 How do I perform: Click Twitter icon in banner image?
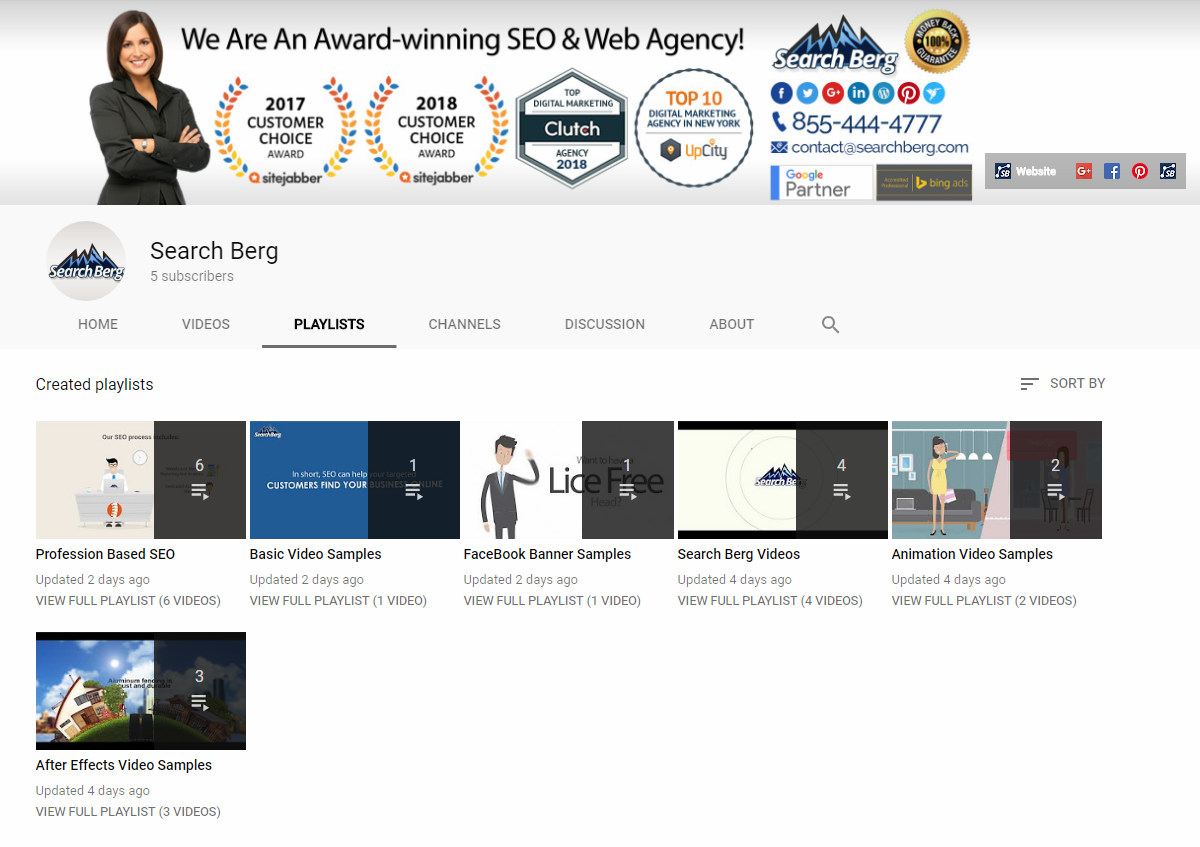[x=807, y=93]
